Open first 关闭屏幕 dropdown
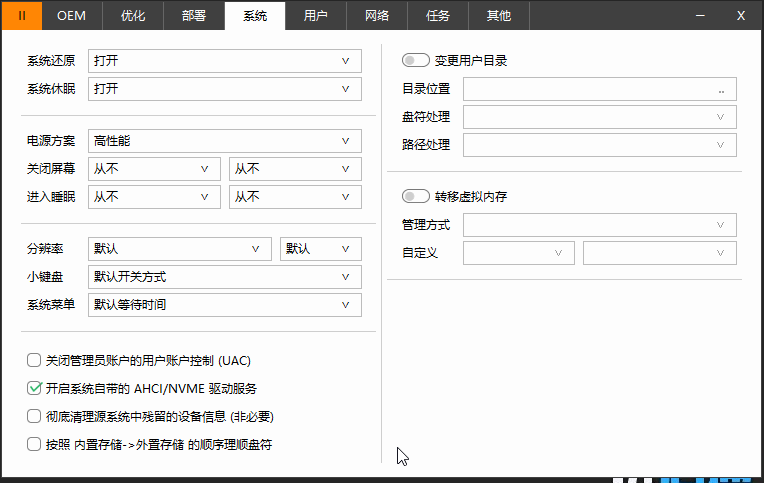This screenshot has height=483, width=764. click(x=154, y=169)
